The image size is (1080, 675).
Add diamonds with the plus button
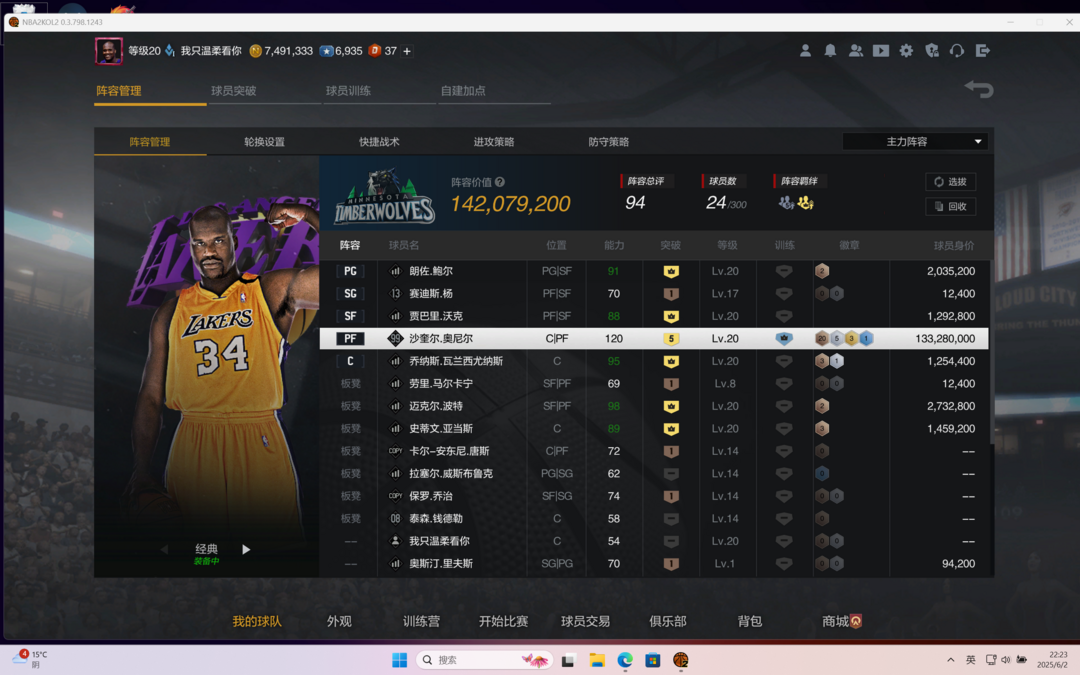point(407,51)
